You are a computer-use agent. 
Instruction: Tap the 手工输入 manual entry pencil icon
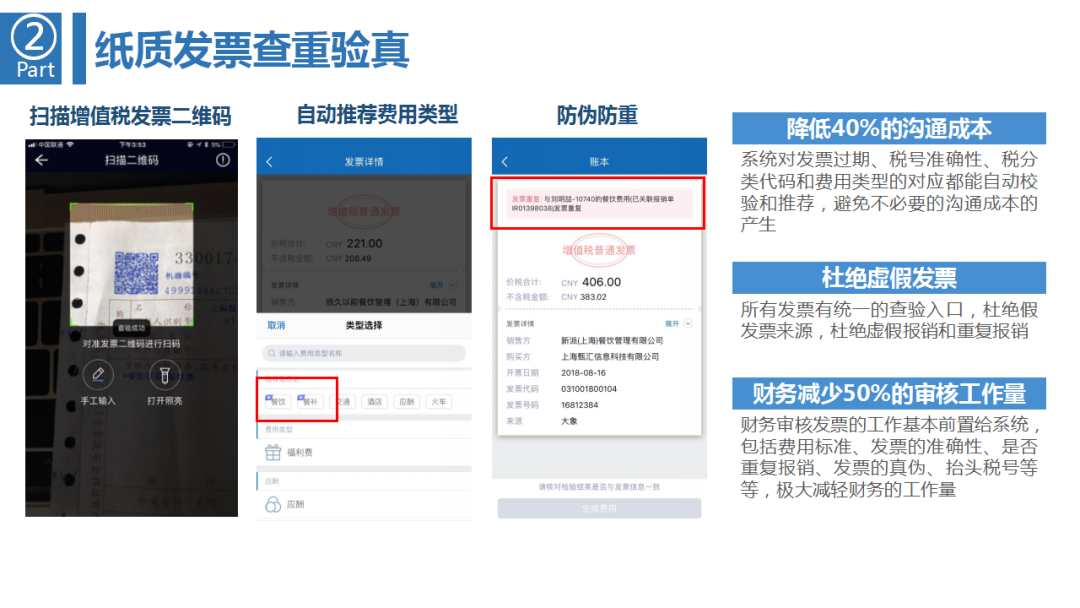pyautogui.click(x=98, y=373)
